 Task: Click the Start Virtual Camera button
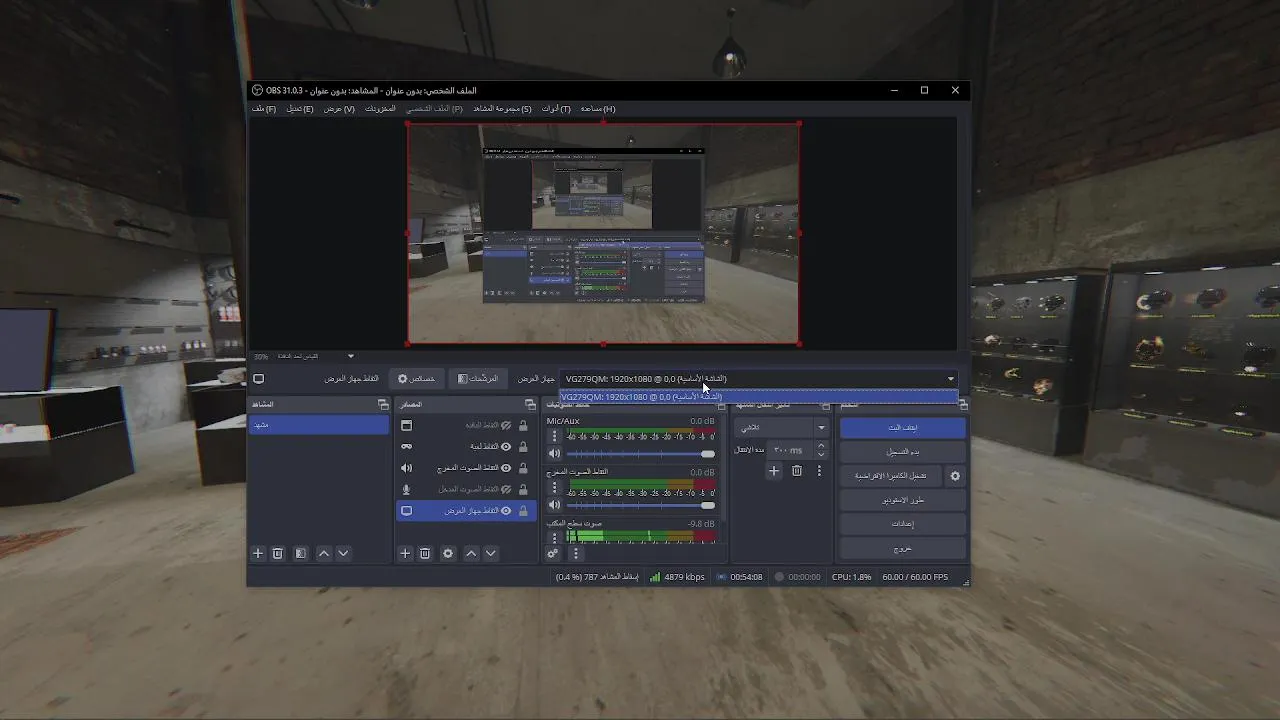point(890,476)
